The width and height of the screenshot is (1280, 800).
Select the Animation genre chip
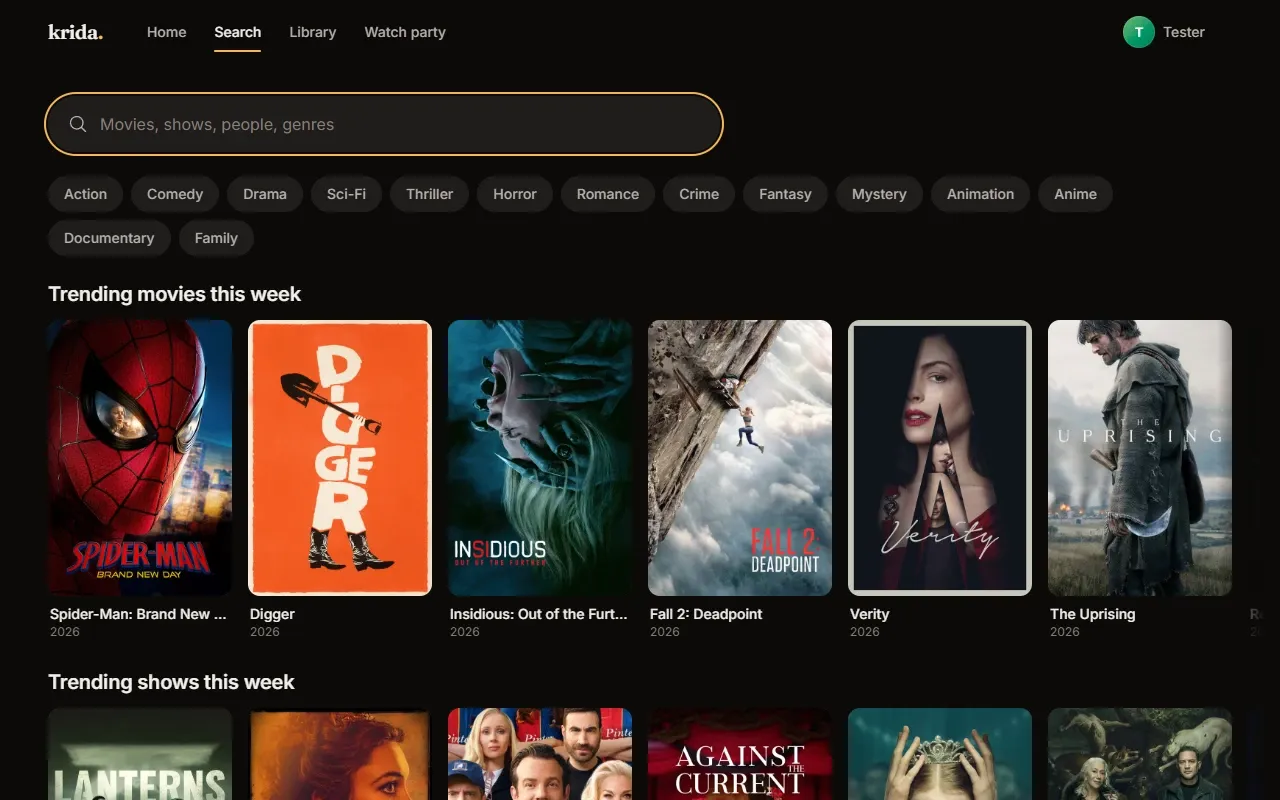(x=980, y=194)
